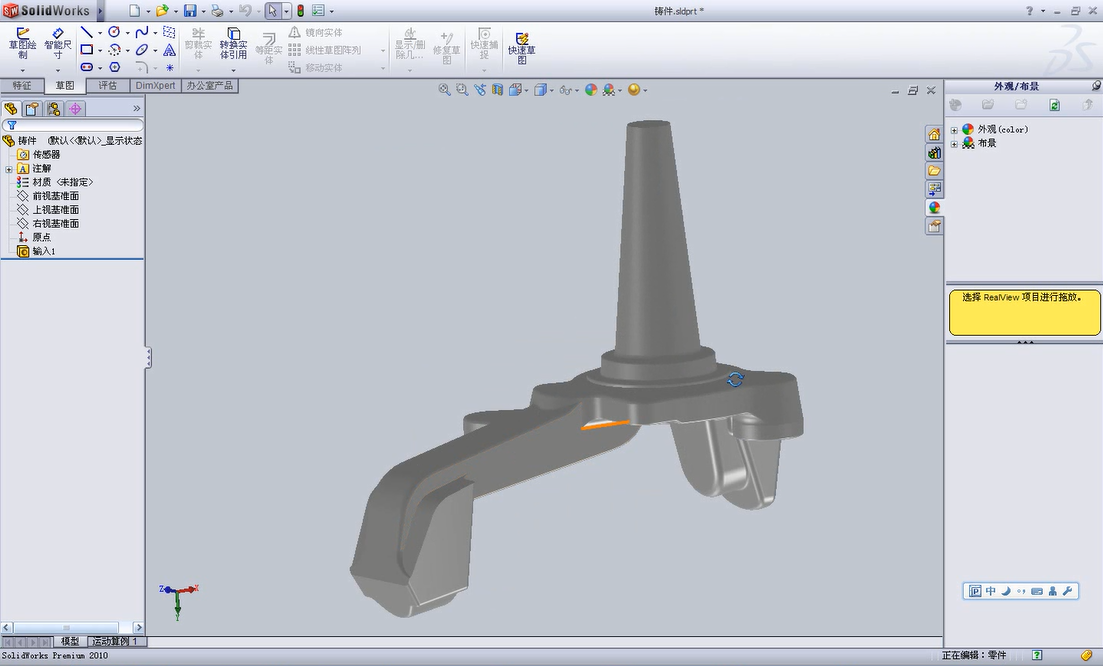Click the feature tree filter field
The width and height of the screenshot is (1103, 666).
(72, 125)
